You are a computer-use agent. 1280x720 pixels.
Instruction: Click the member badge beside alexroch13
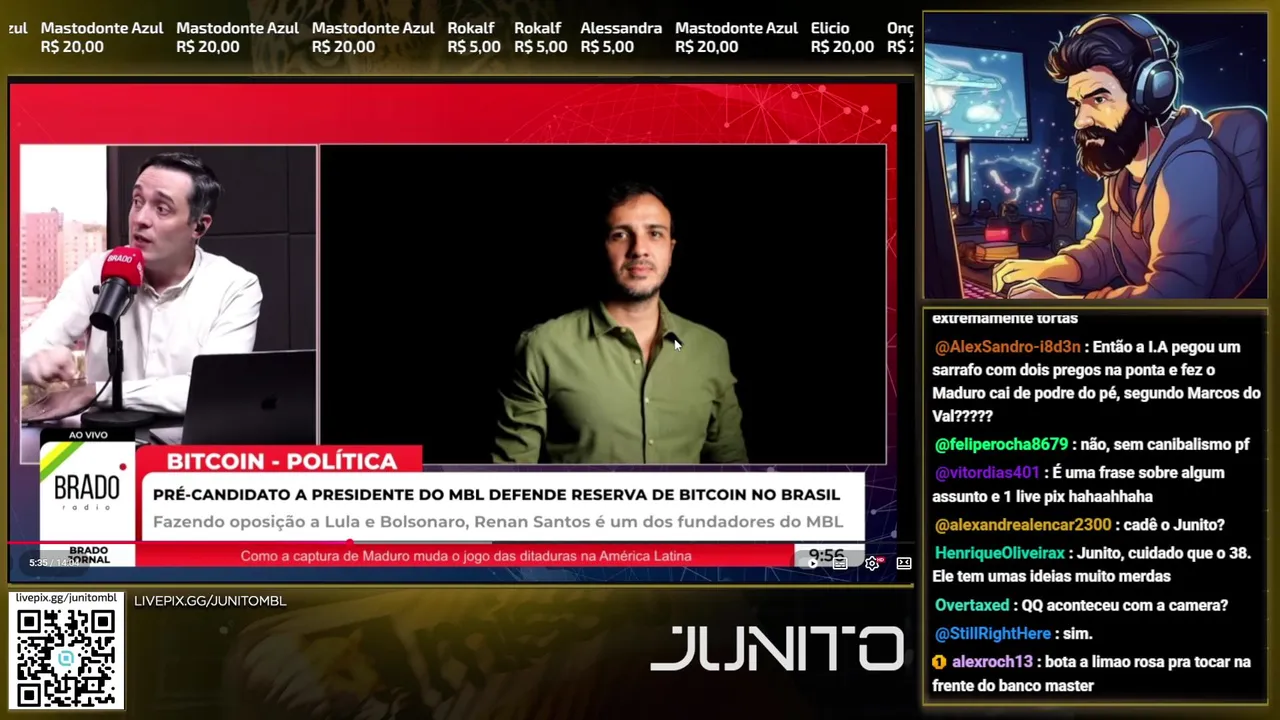point(939,662)
